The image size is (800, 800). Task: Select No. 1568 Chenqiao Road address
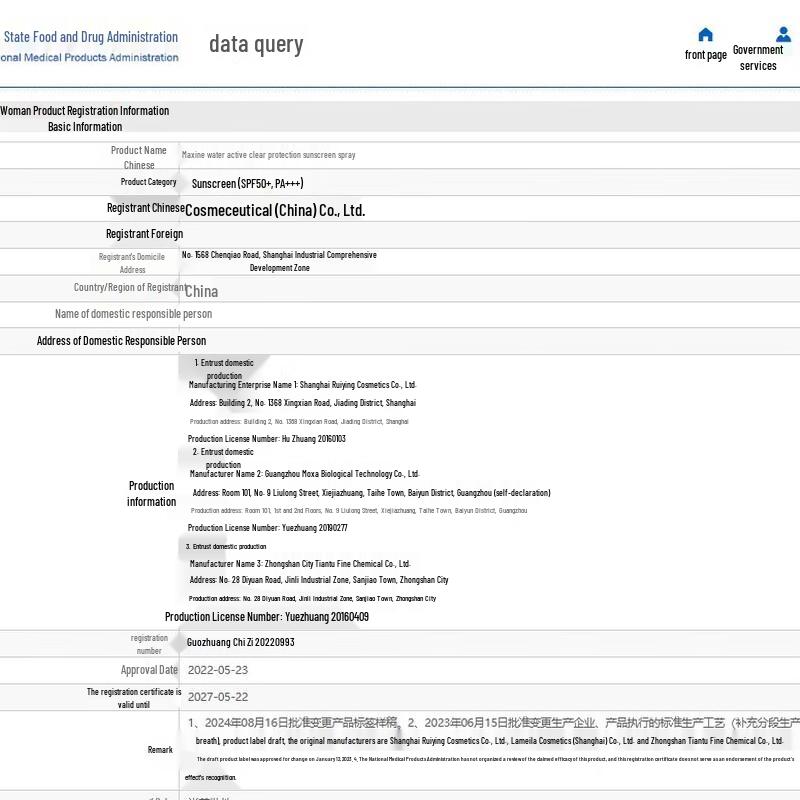point(279,261)
